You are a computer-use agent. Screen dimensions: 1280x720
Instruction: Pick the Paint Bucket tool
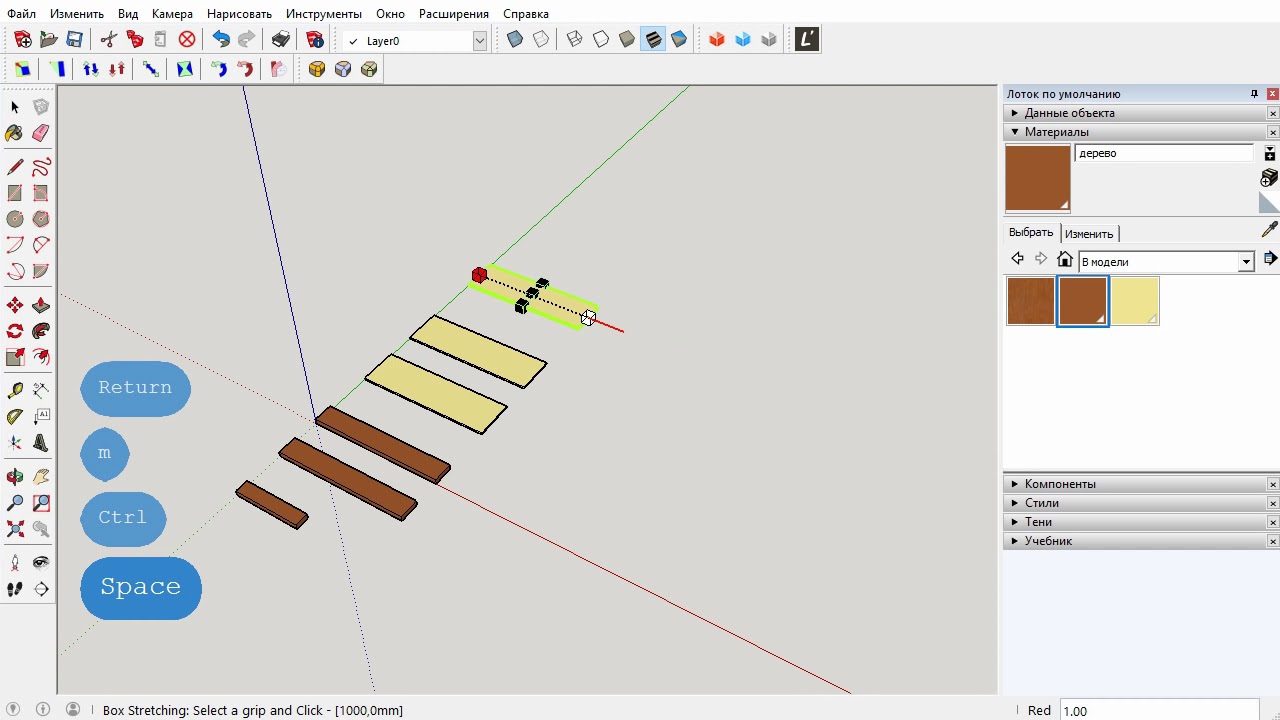click(x=15, y=133)
